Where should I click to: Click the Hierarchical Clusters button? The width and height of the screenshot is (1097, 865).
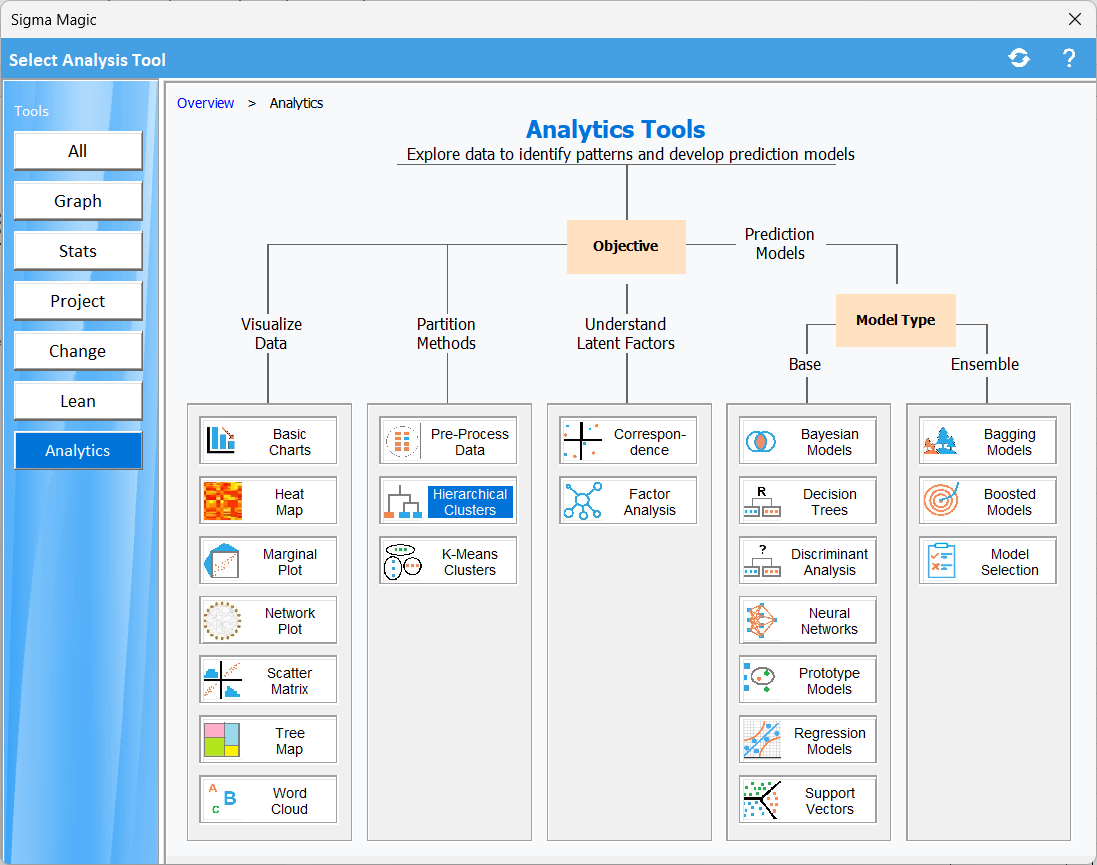click(x=448, y=501)
